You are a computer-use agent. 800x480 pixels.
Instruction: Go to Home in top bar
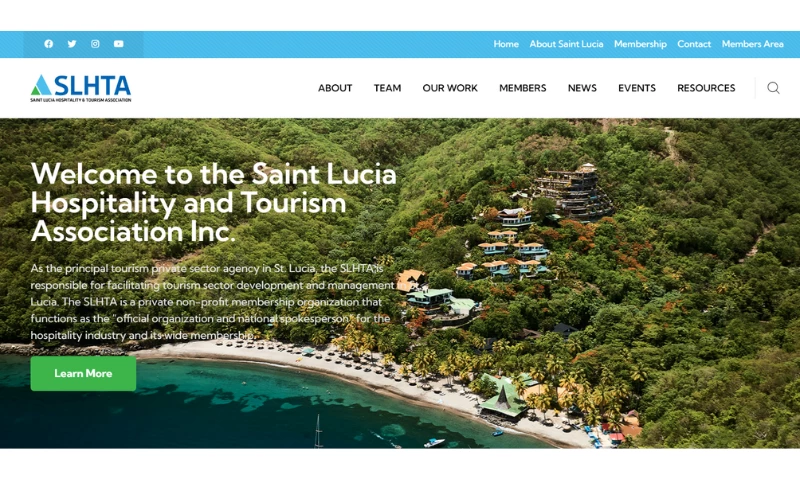click(506, 44)
